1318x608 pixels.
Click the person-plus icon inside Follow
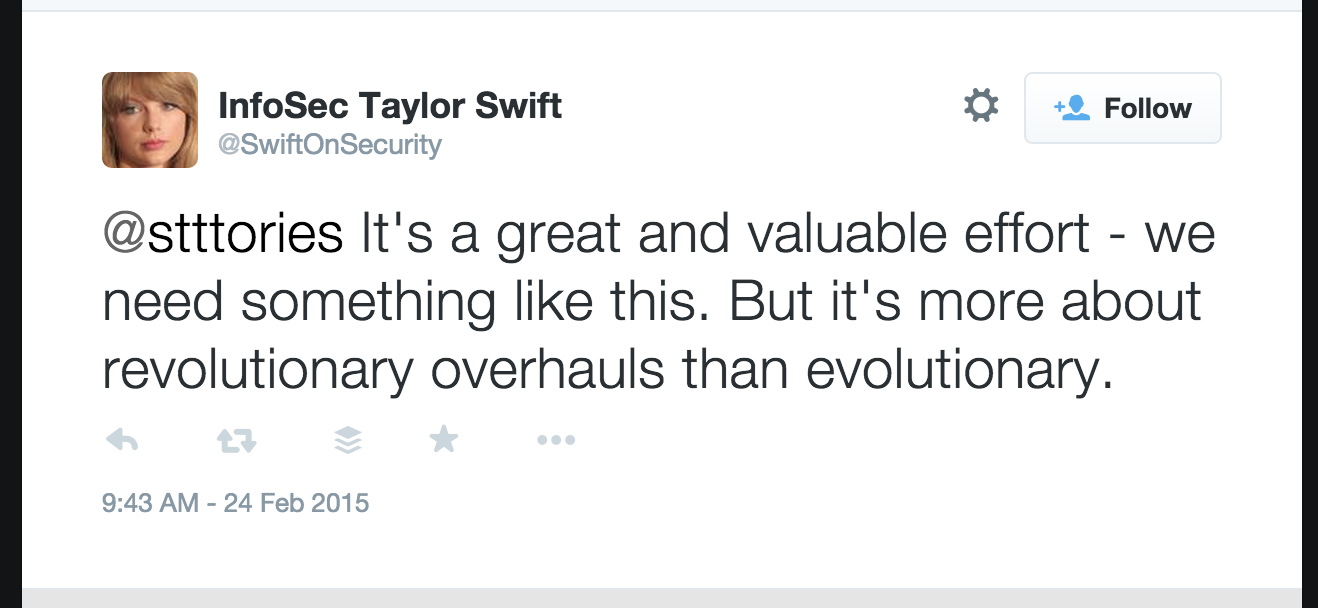[1071, 108]
